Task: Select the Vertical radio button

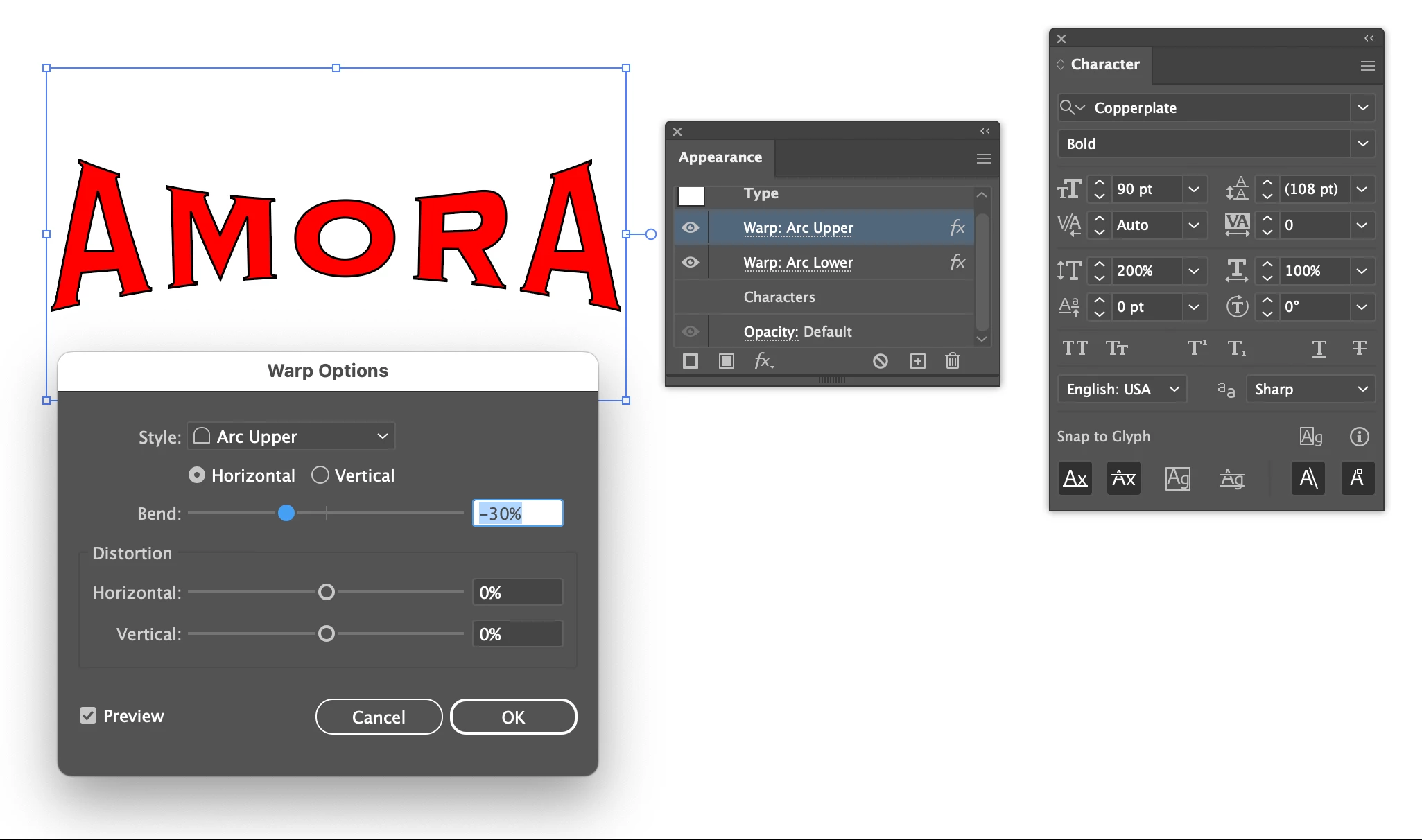Action: 320,475
